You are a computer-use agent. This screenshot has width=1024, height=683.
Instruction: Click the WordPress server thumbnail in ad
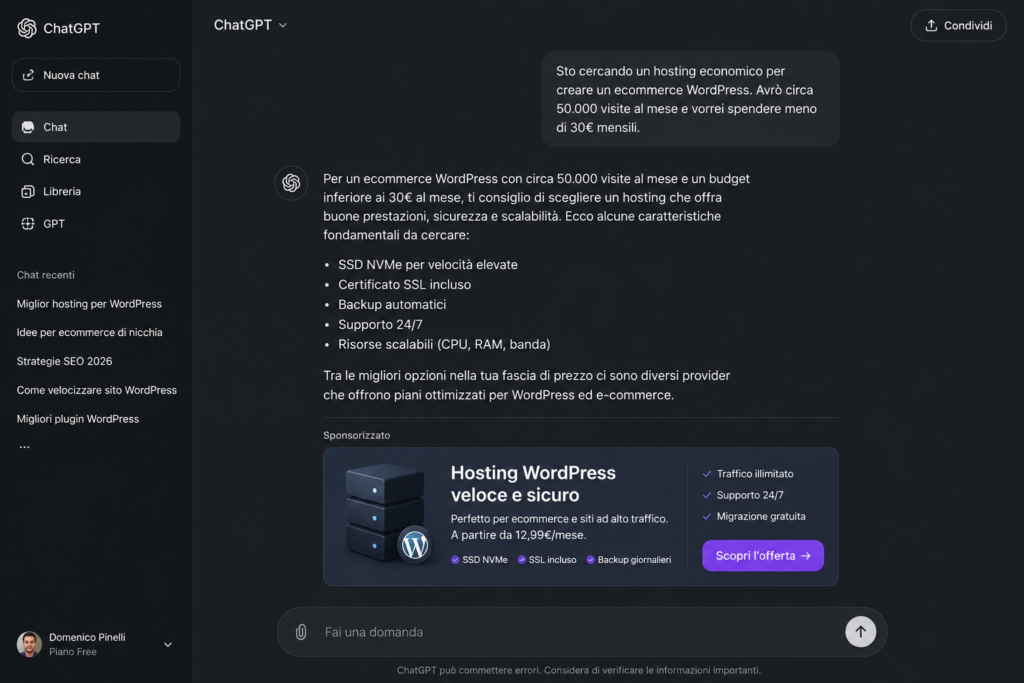click(x=387, y=514)
